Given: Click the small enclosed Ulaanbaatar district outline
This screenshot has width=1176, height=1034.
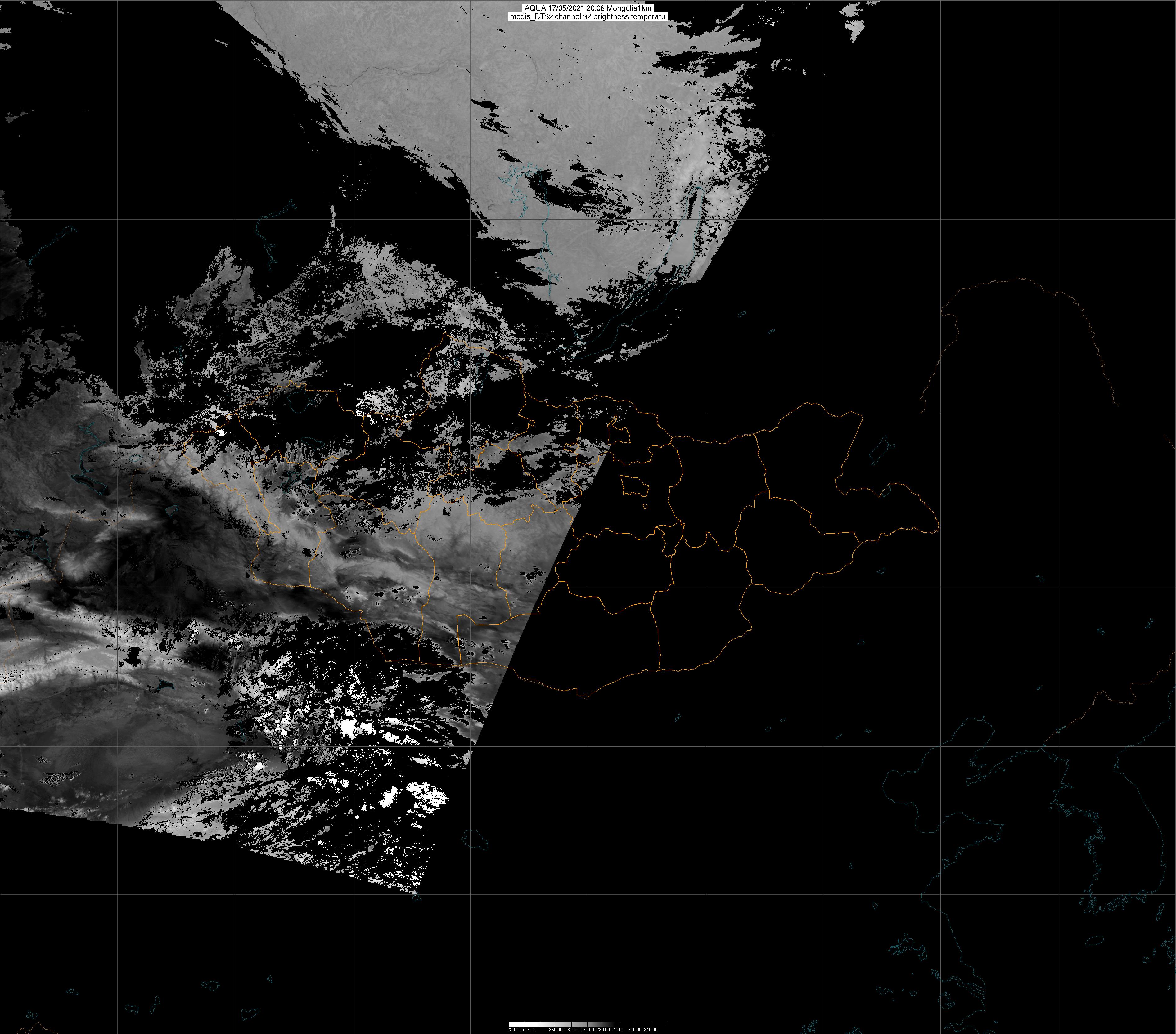Looking at the screenshot, I should [635, 486].
